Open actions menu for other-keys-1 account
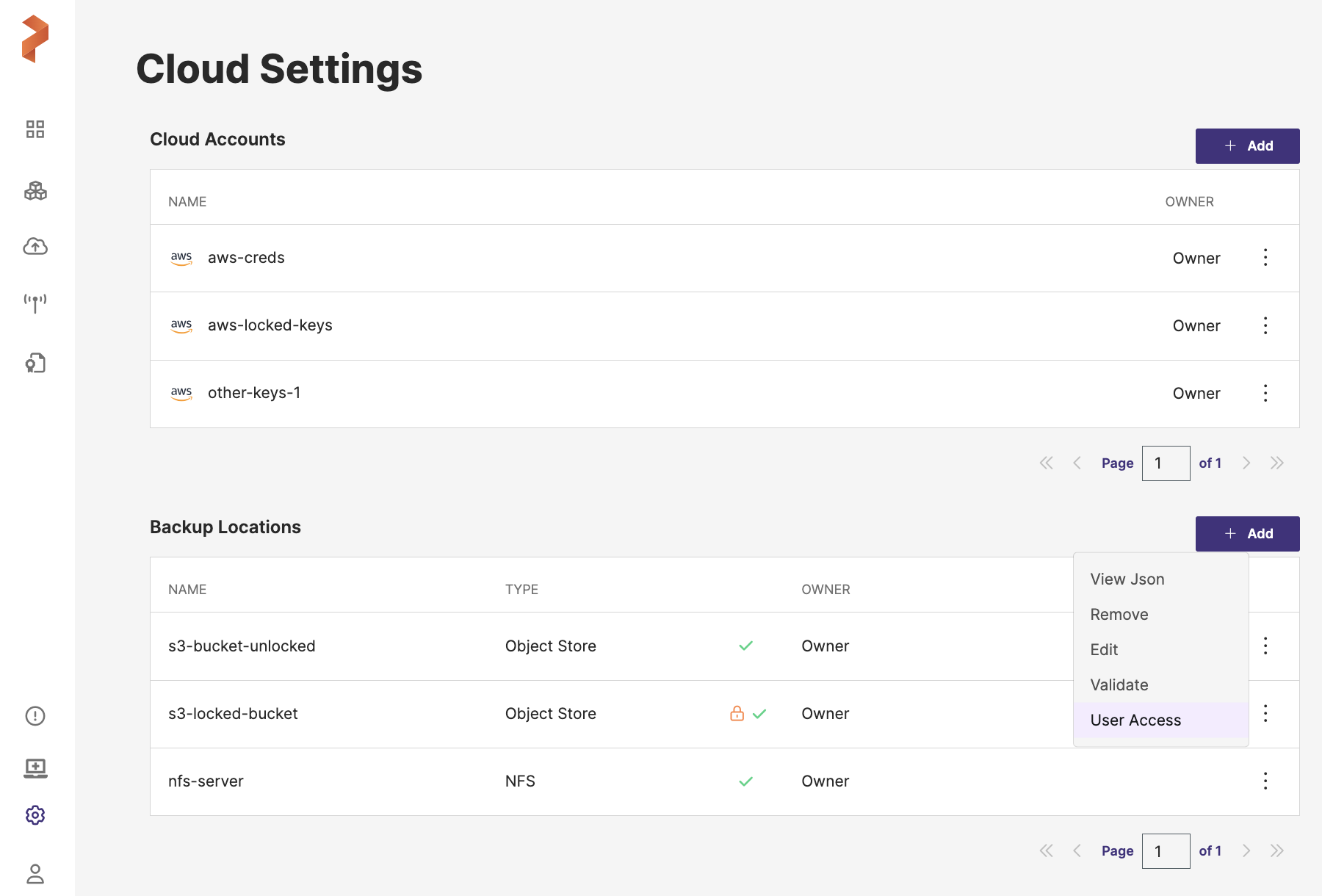1322x896 pixels. tap(1265, 393)
